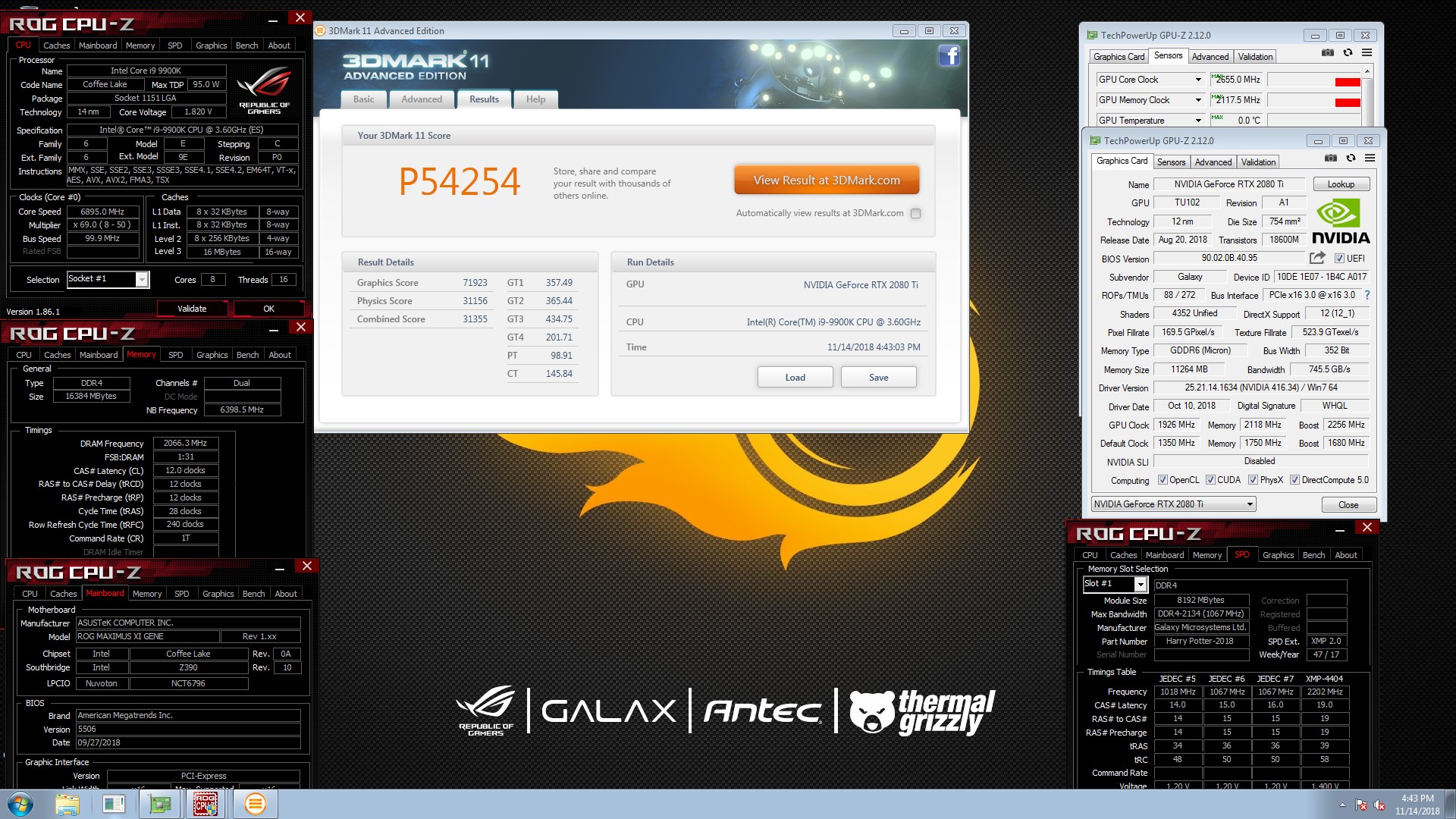Viewport: 1456px width, 819px height.
Task: Click the Save button in Run Details
Action: click(x=878, y=378)
